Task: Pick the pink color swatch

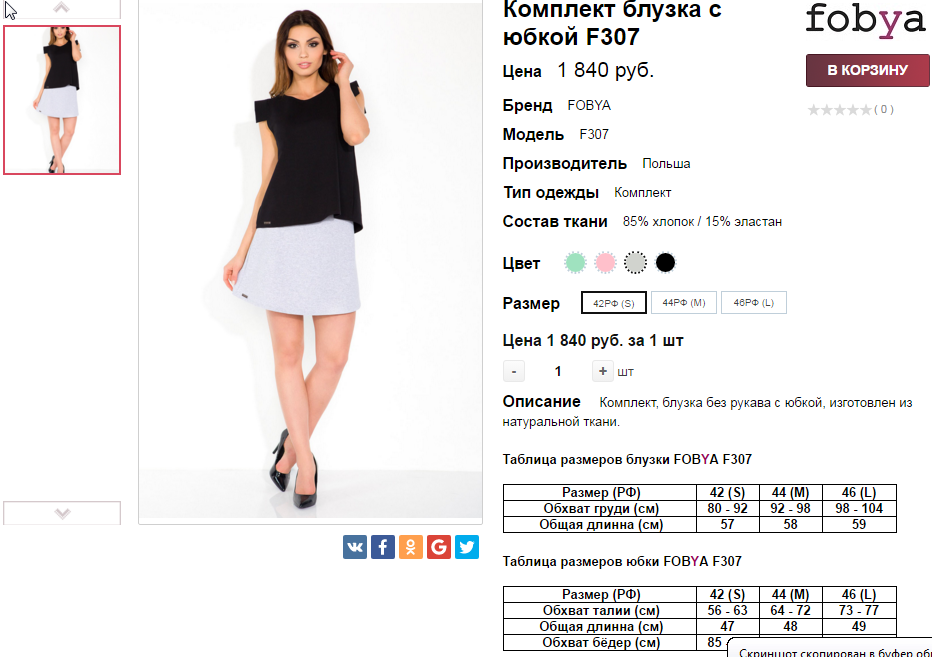Action: click(605, 262)
